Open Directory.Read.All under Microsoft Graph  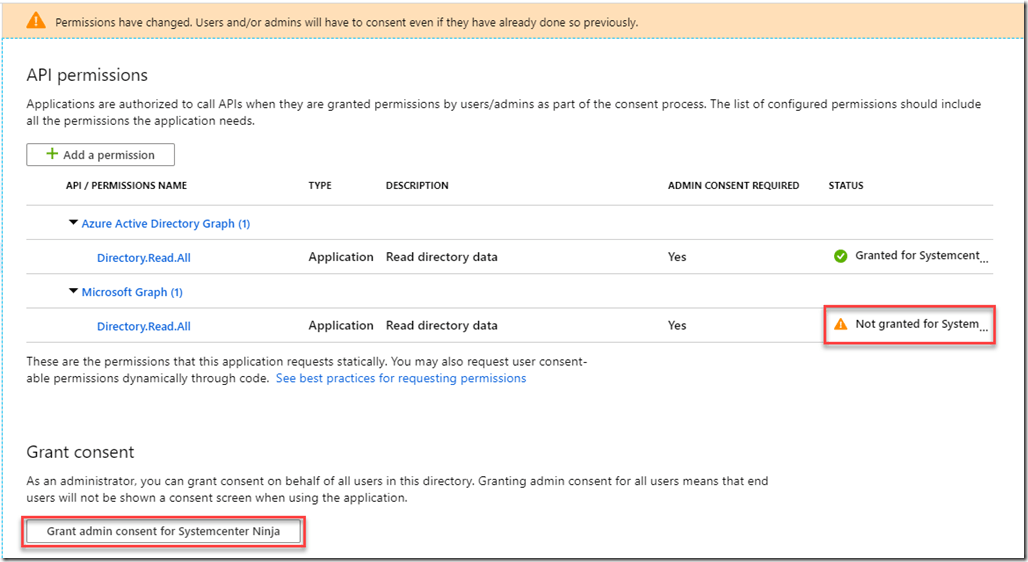pyautogui.click(x=143, y=326)
